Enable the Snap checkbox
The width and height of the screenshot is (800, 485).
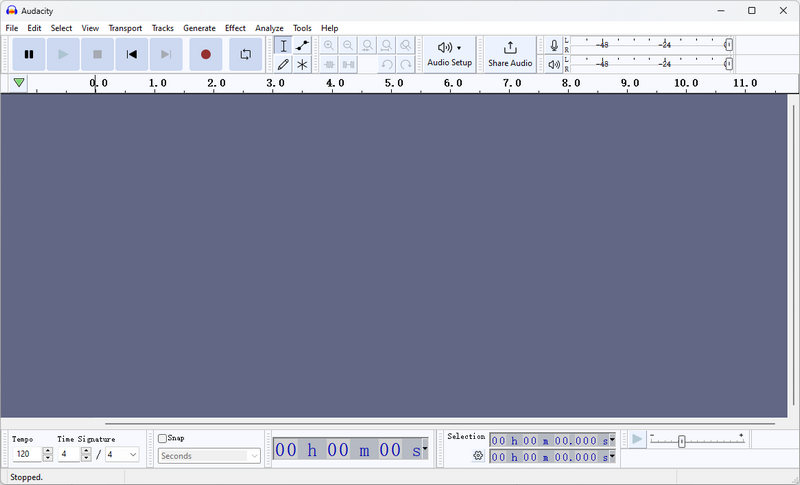pyautogui.click(x=162, y=438)
